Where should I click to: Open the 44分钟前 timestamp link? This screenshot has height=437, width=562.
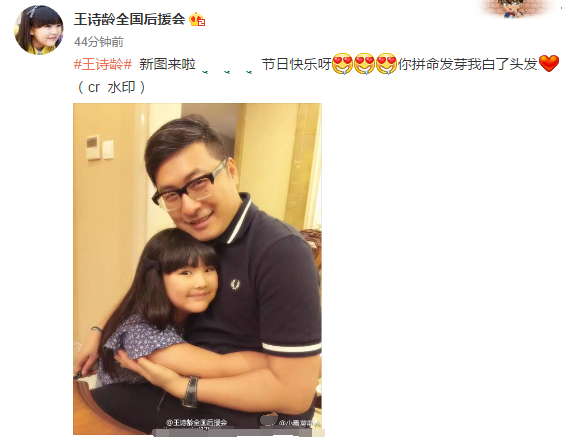pyautogui.click(x=99, y=42)
